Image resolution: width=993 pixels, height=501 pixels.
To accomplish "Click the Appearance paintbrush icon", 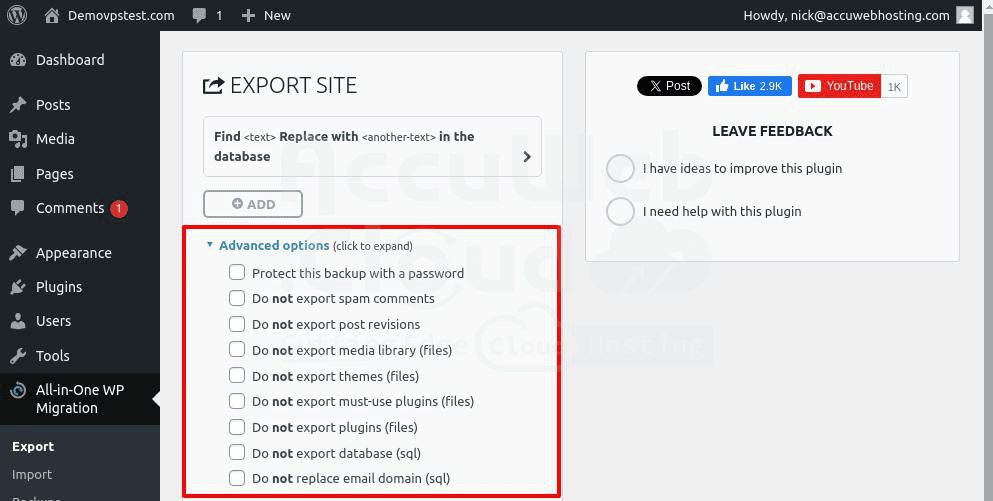I will point(17,253).
